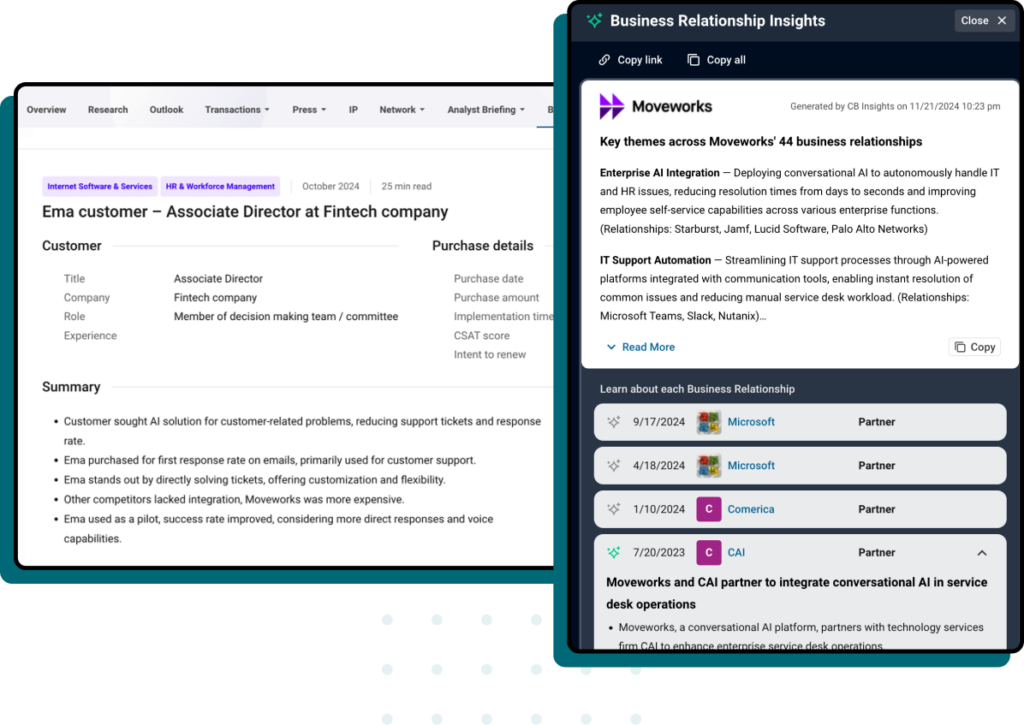Switch to the Overview tab
The height and width of the screenshot is (725, 1024).
(46, 110)
